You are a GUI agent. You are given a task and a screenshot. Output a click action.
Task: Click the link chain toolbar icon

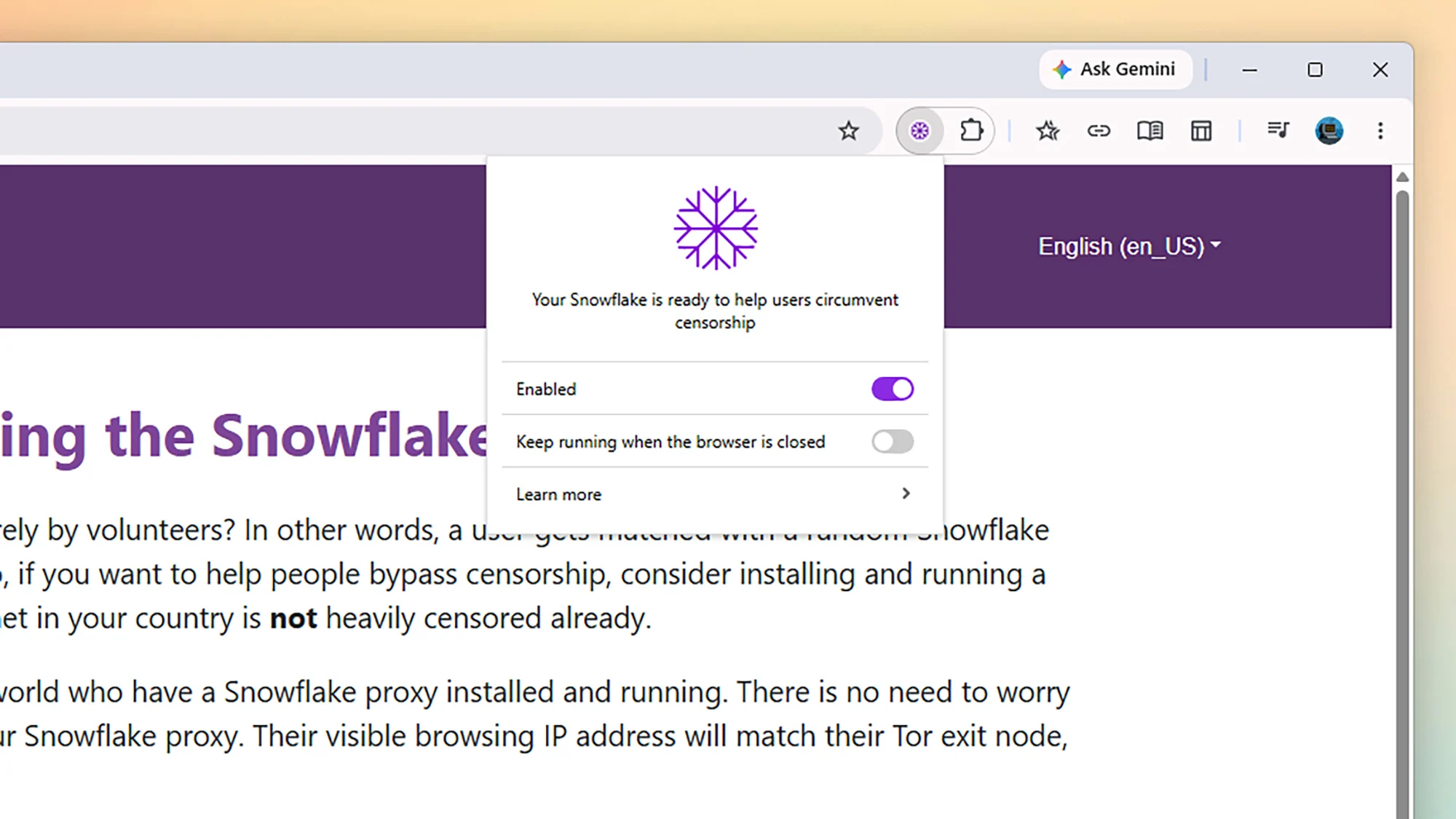(x=1099, y=131)
